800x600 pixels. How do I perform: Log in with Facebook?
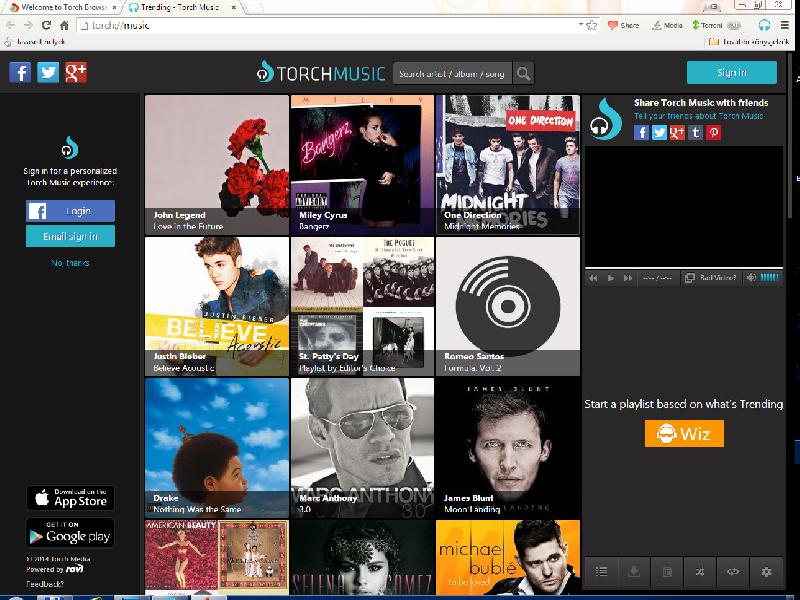[70, 211]
